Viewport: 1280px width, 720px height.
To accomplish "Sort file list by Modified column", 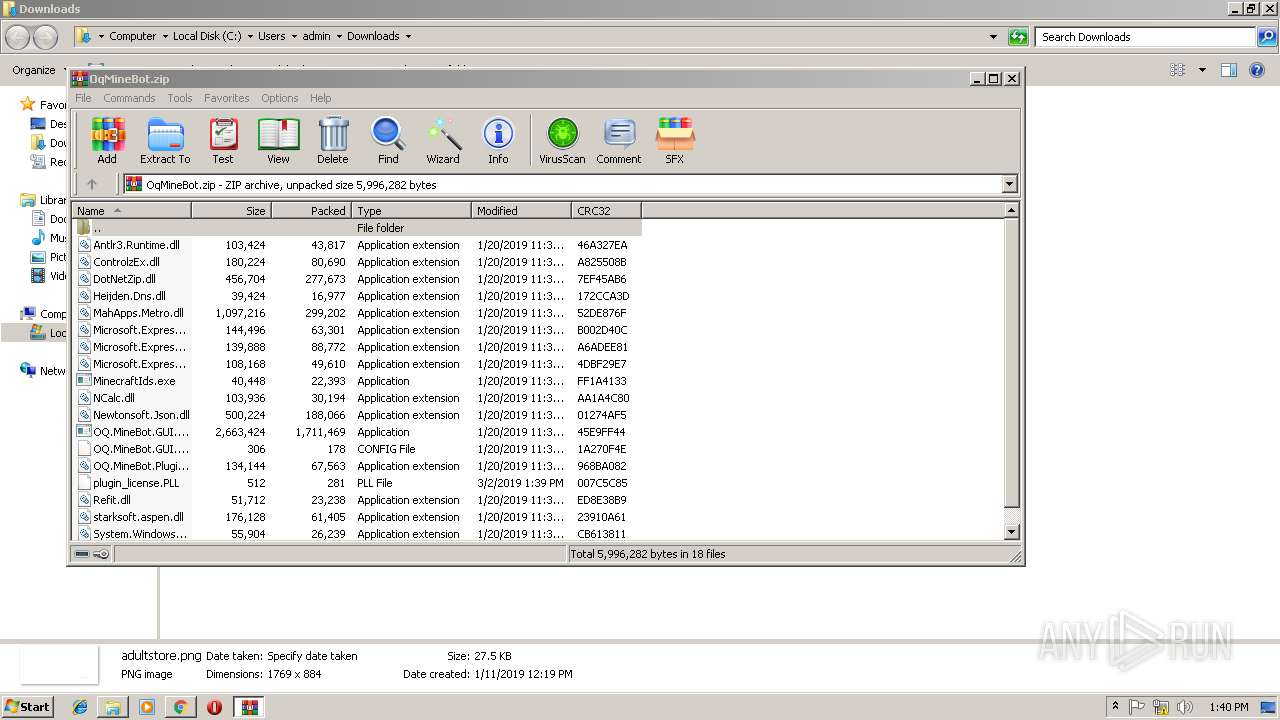I will coord(521,210).
